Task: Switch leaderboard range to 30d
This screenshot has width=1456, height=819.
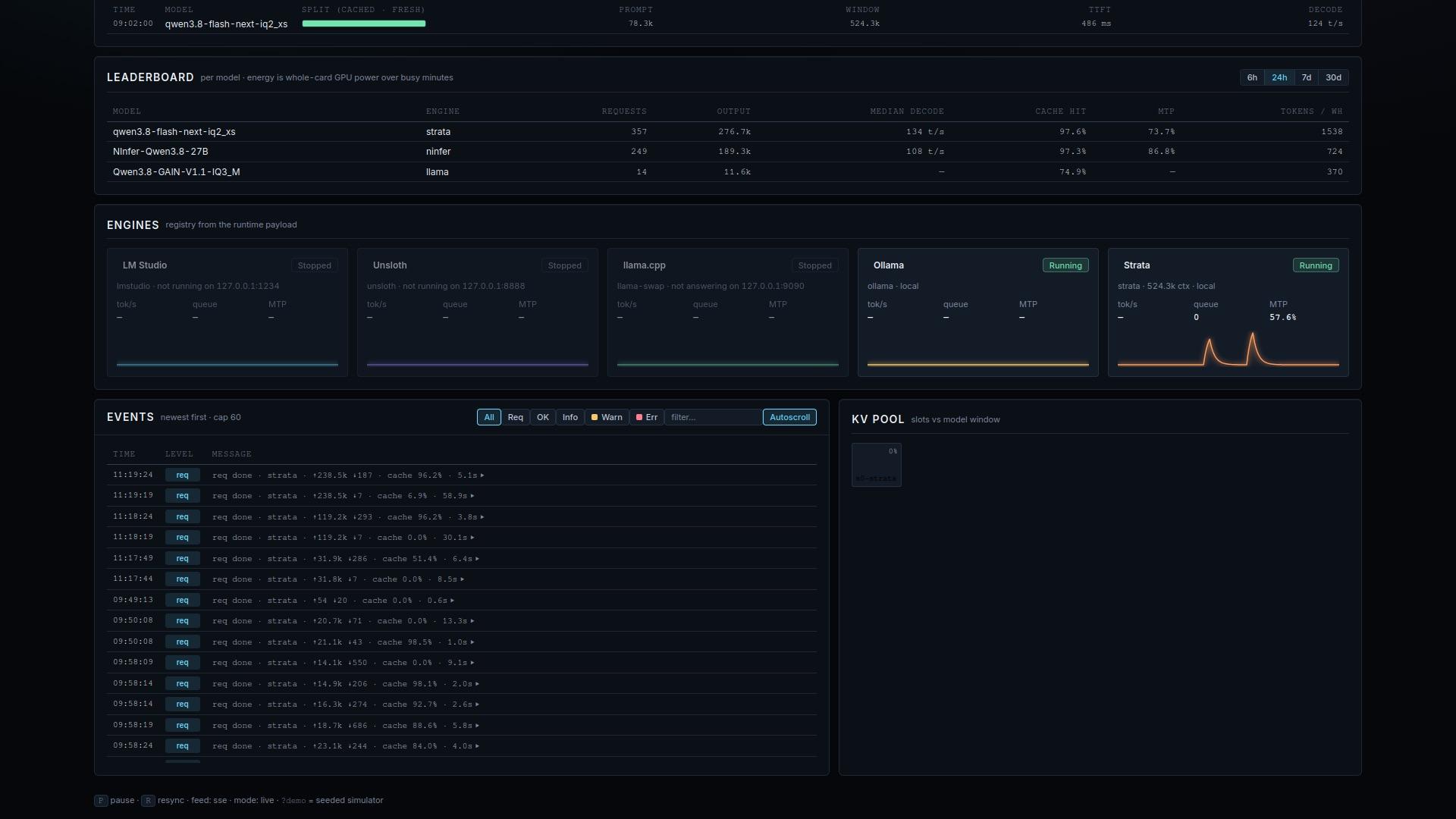Action: tap(1333, 77)
